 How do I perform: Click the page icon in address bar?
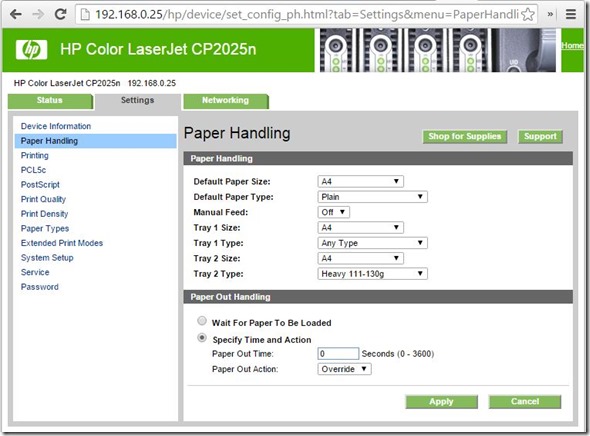pos(85,15)
